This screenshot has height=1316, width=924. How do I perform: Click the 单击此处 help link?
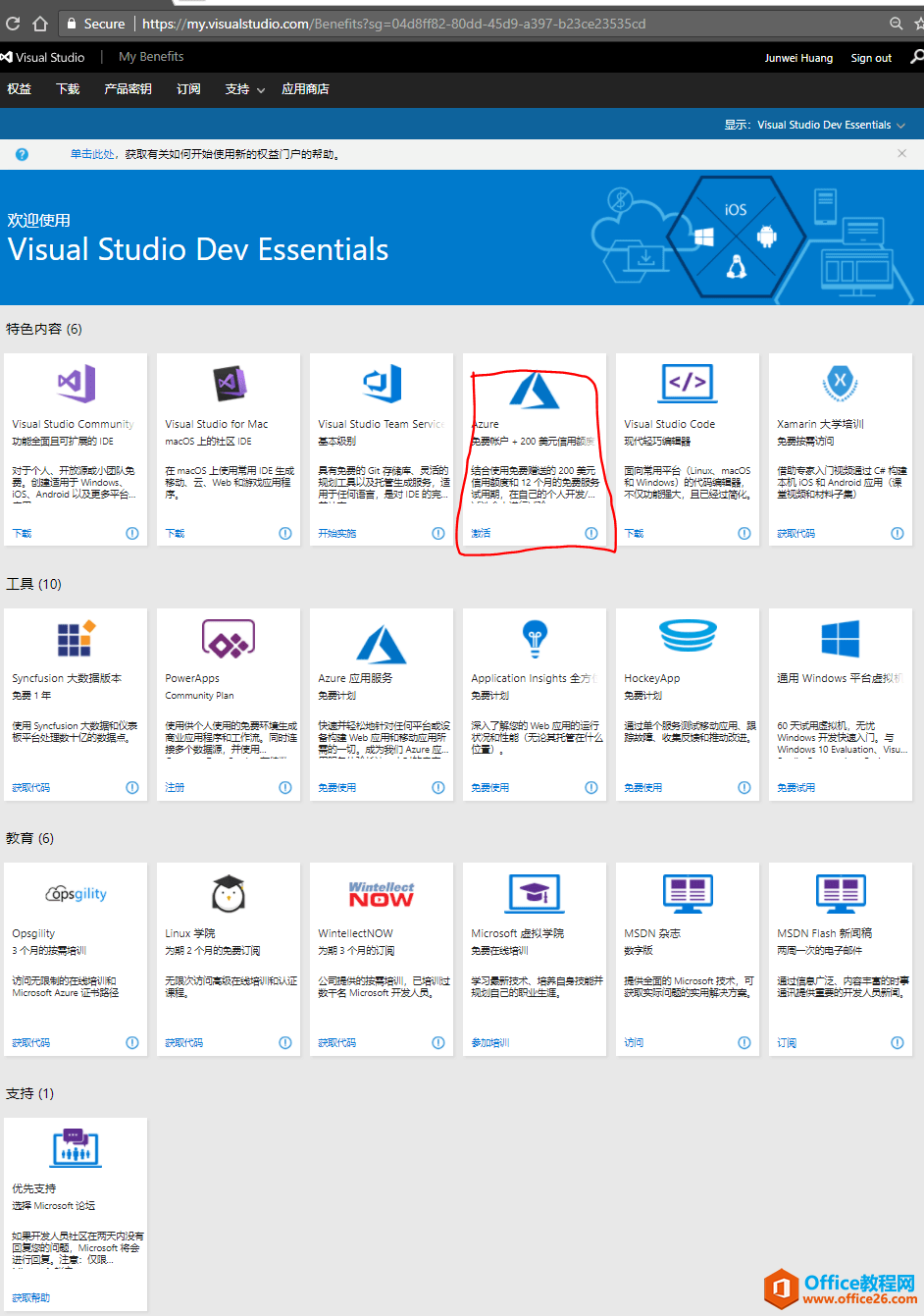tap(92, 154)
